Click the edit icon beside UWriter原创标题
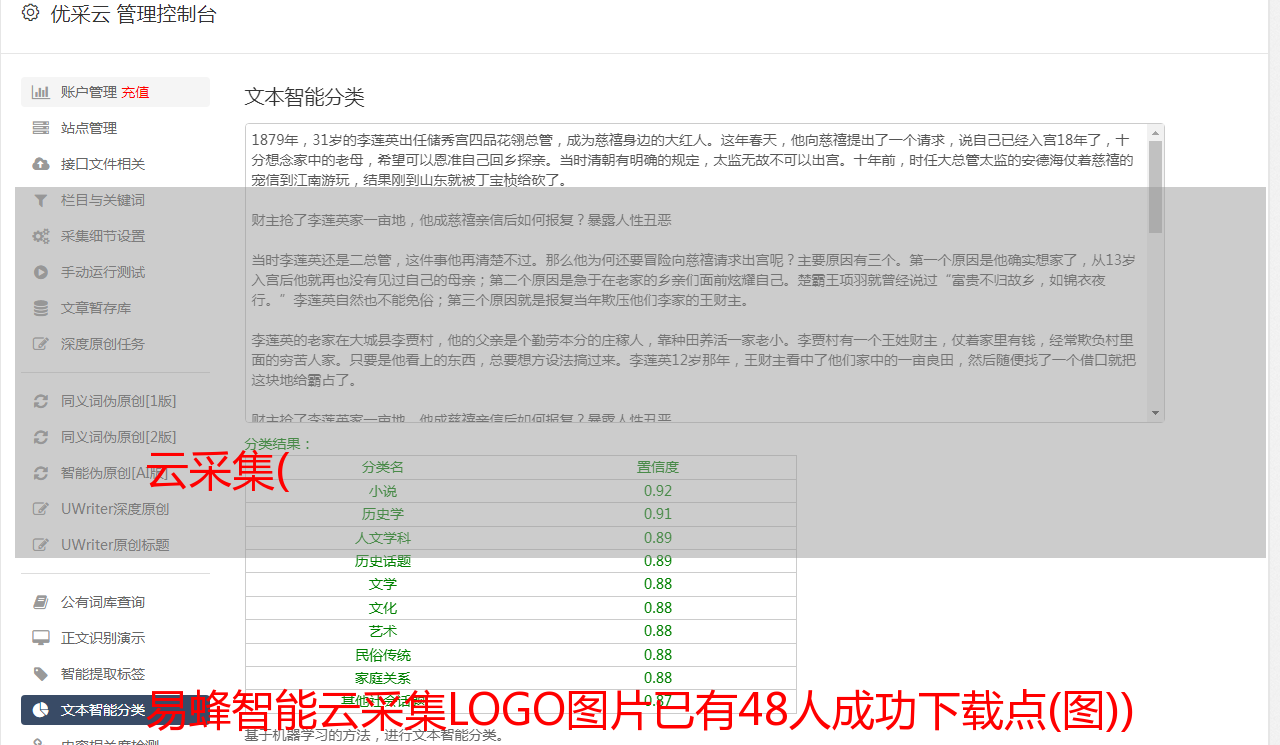Image resolution: width=1280 pixels, height=745 pixels. [41, 545]
